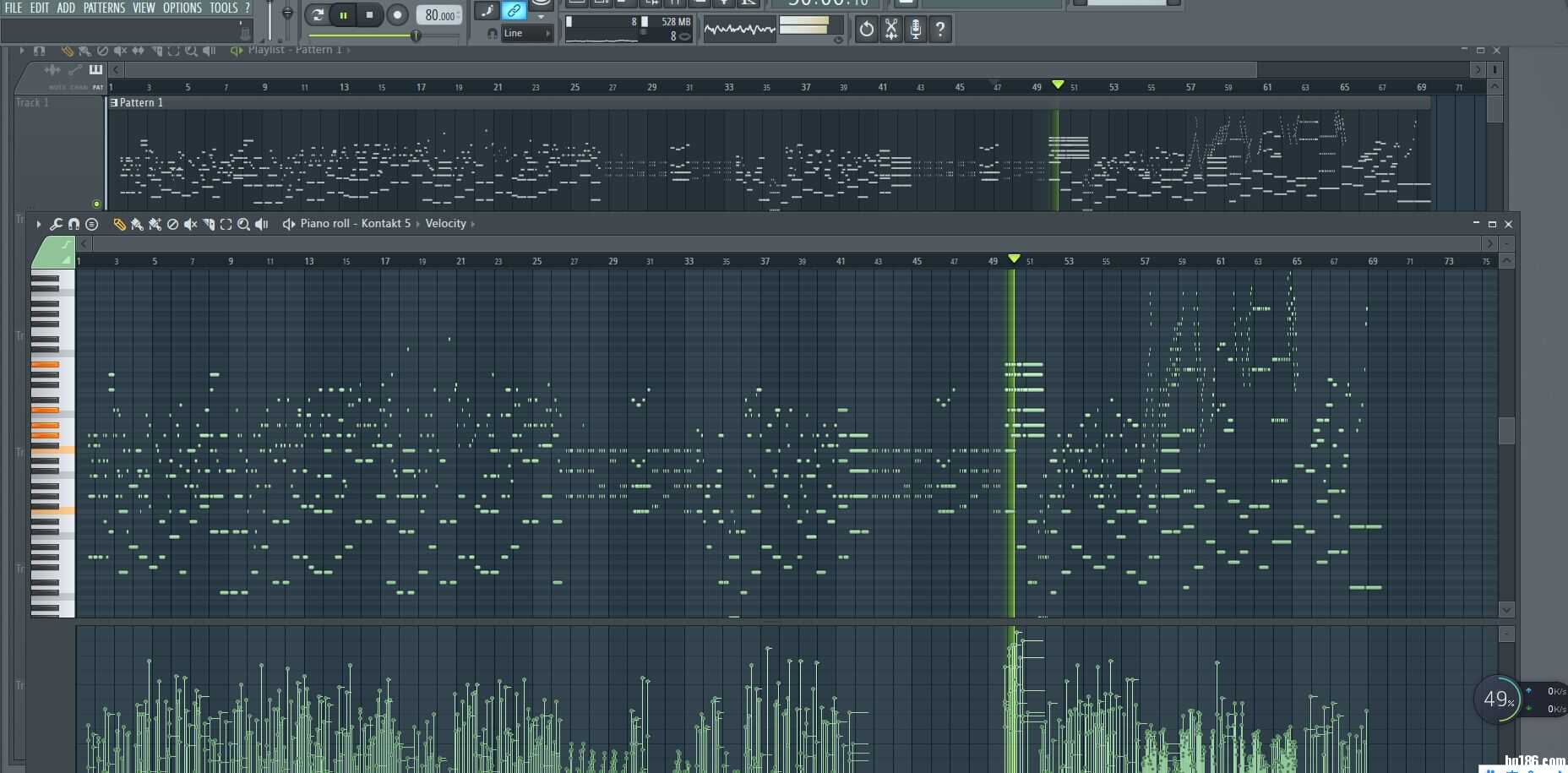Click the Piano roll vertical scrollbar thumb
This screenshot has width=1568, height=773.
[x=1506, y=431]
